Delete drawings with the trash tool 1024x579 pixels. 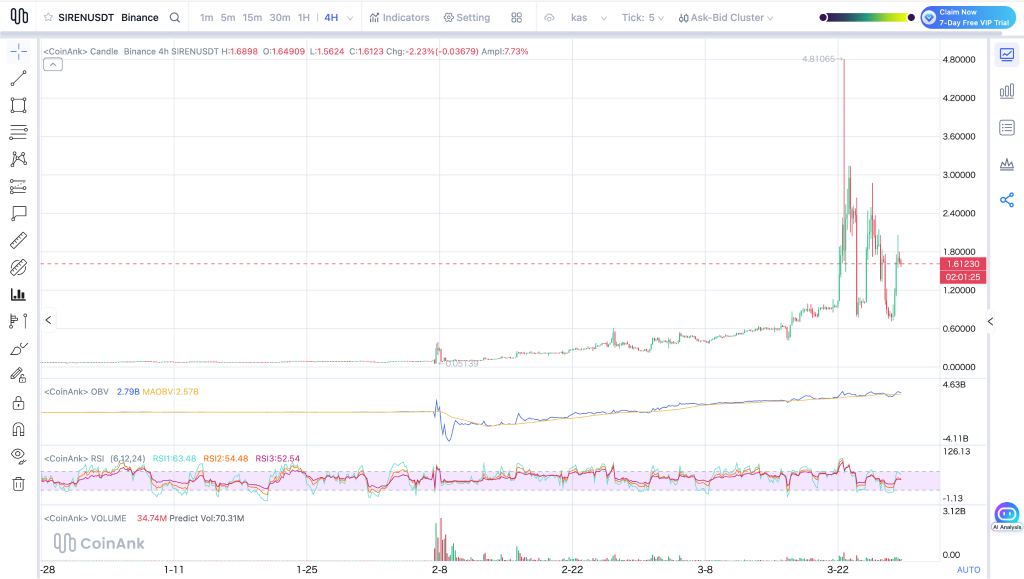(16, 482)
